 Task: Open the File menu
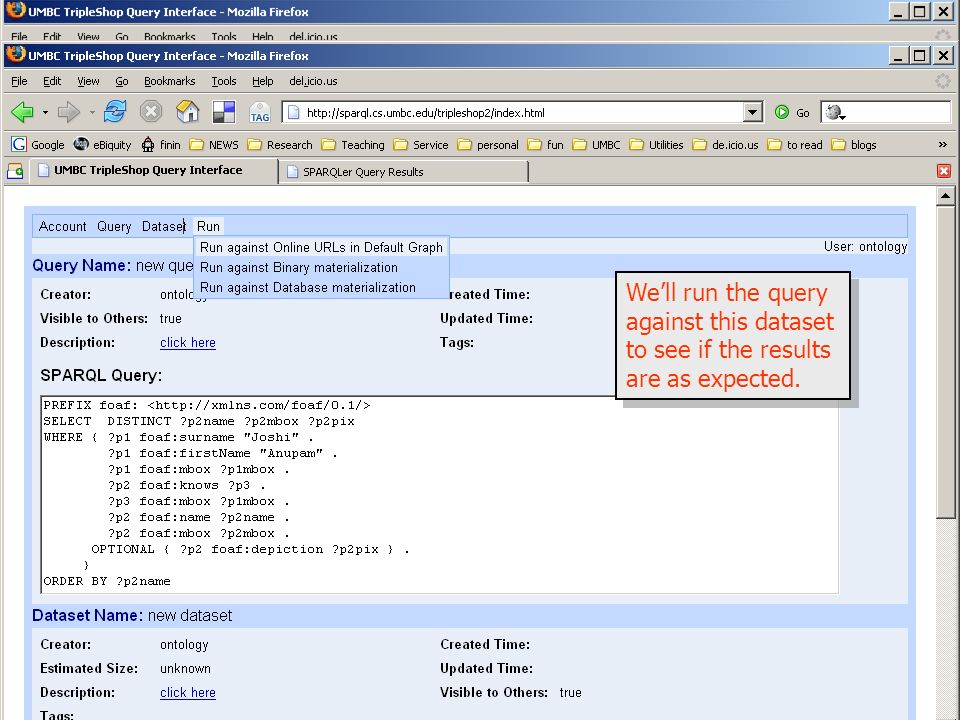tap(19, 81)
